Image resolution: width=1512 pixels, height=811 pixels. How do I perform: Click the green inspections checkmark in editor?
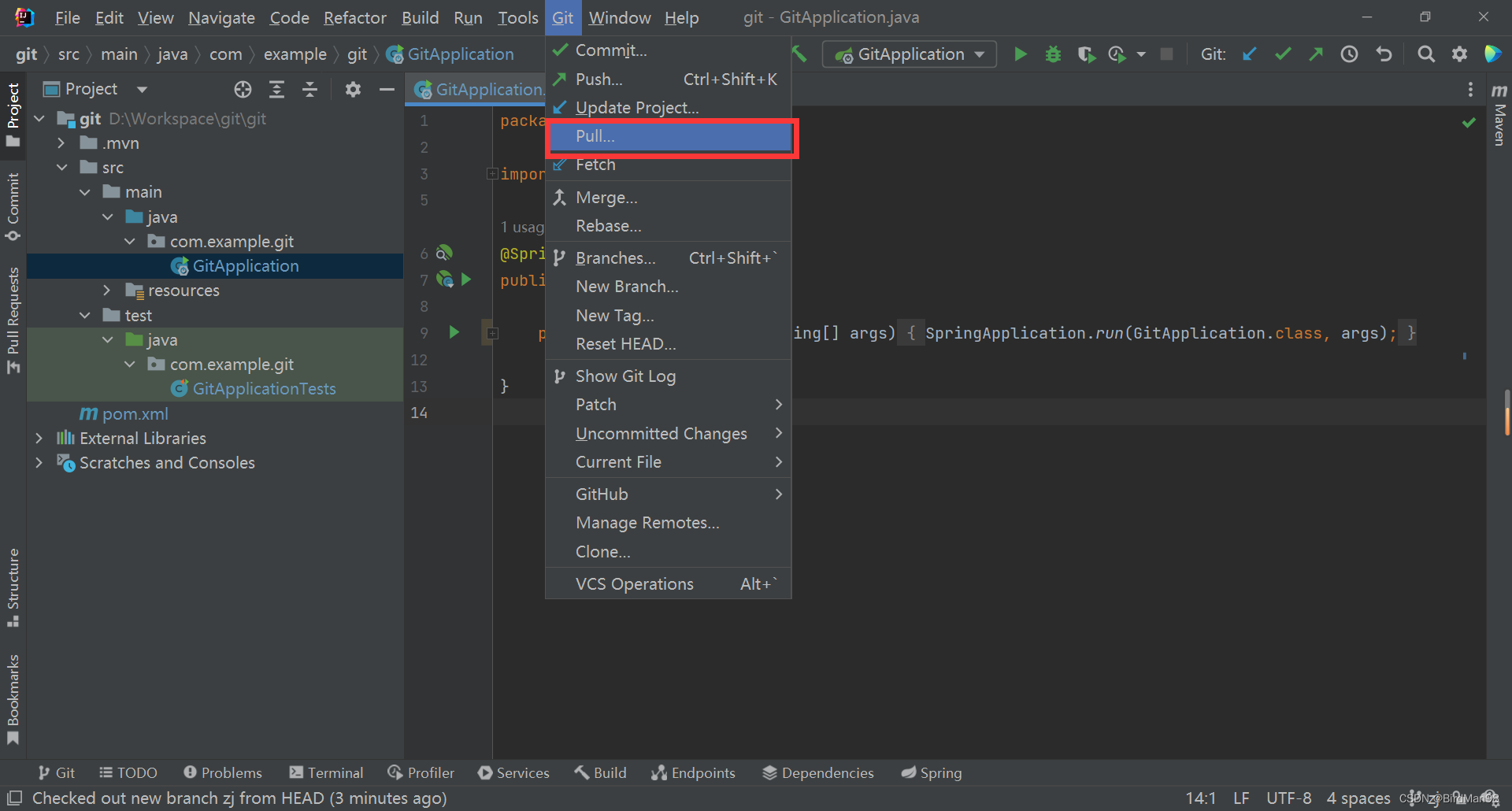[1469, 123]
